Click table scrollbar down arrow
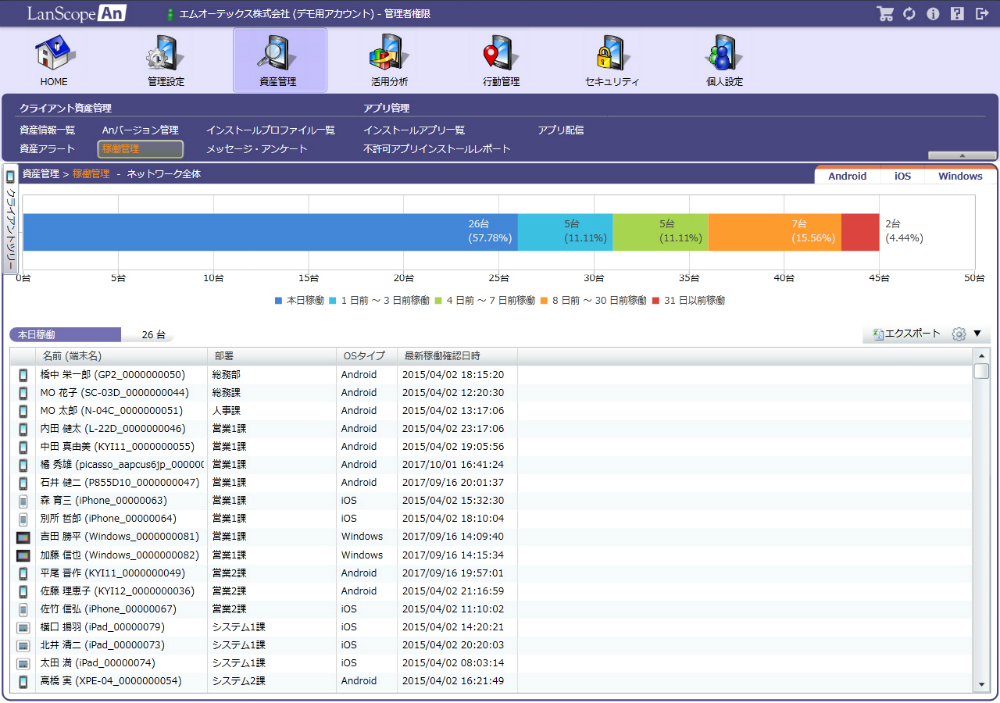 click(x=981, y=685)
